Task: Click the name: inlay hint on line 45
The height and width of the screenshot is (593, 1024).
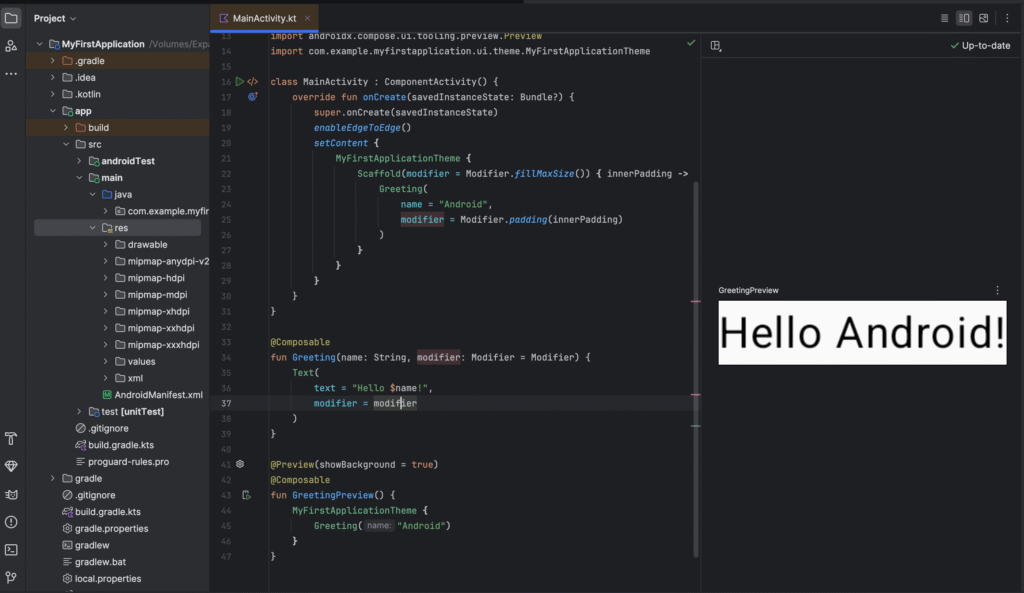Action: (x=379, y=526)
